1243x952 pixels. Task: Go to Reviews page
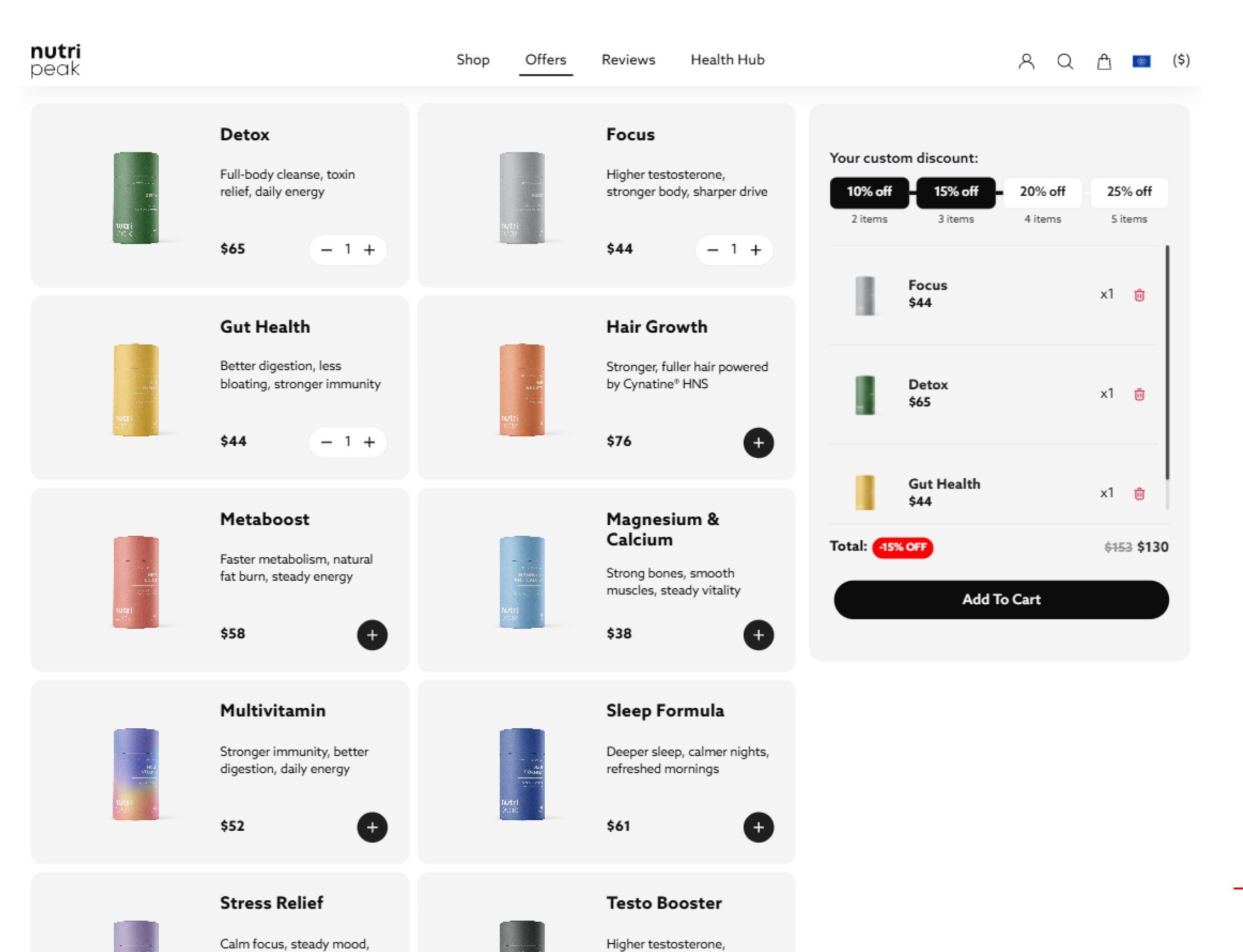click(628, 60)
